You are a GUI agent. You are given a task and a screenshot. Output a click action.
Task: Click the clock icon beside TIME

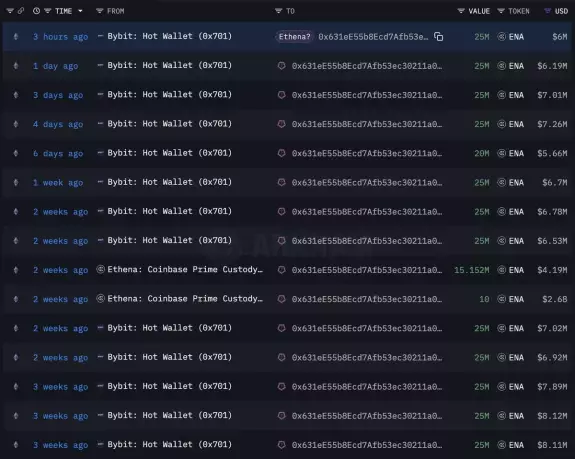pyautogui.click(x=36, y=11)
